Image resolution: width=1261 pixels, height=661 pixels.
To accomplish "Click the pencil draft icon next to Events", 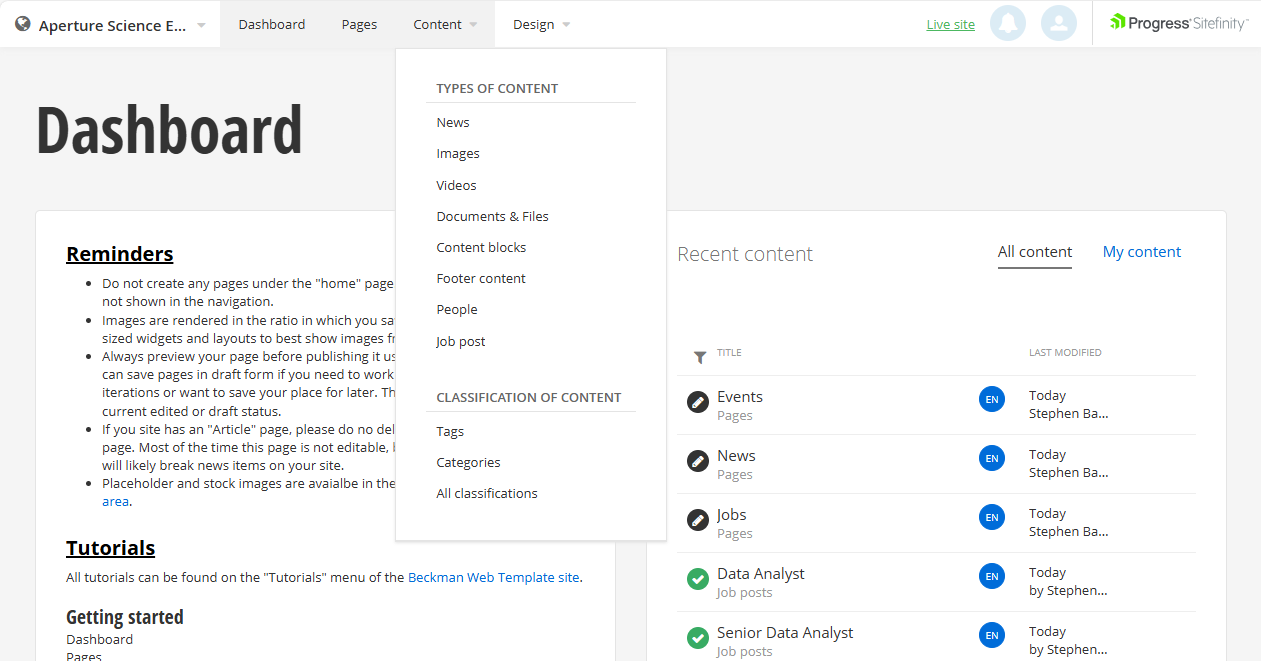I will [x=697, y=402].
